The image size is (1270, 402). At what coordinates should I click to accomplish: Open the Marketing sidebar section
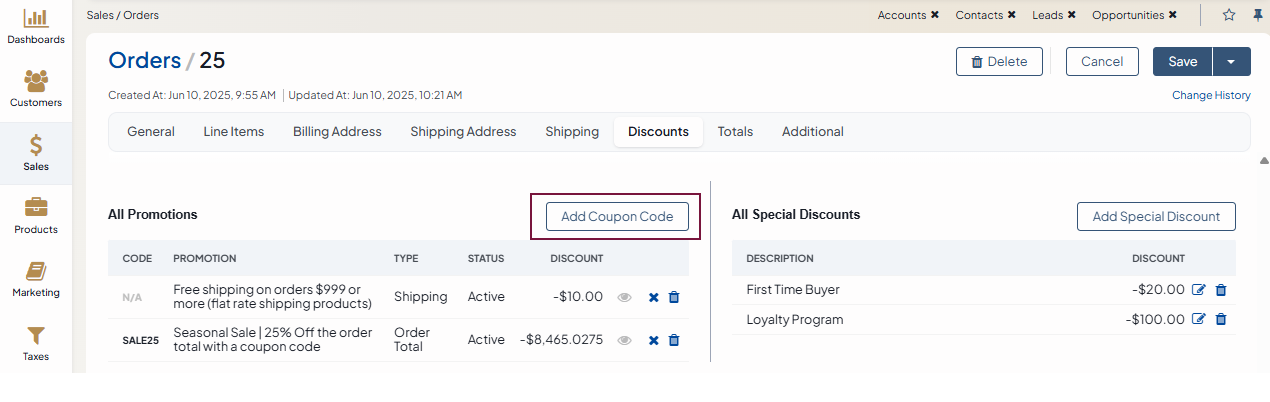click(x=36, y=272)
